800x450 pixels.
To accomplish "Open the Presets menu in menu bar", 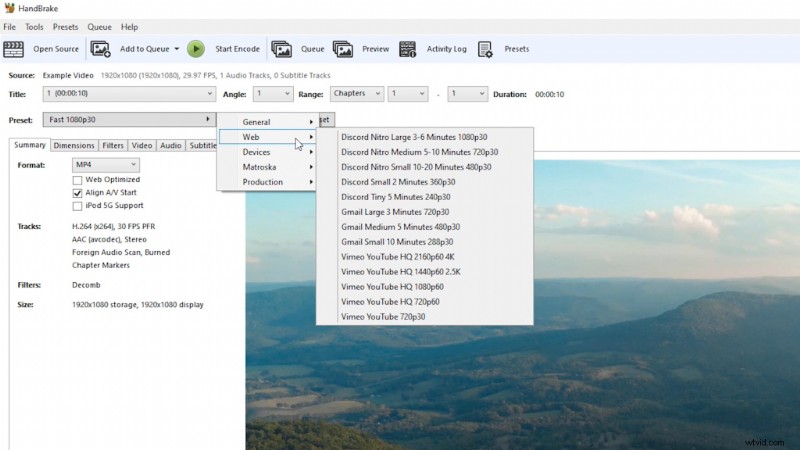I will coord(65,27).
